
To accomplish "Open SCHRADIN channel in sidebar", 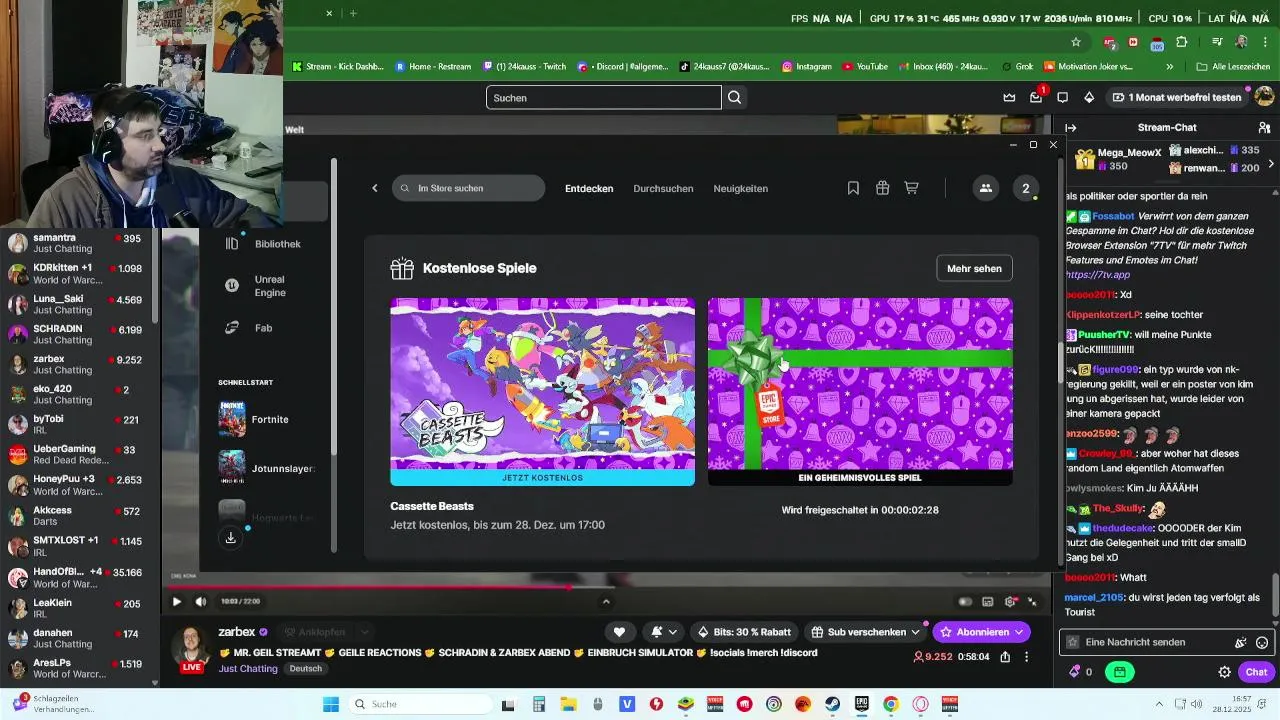I will tap(76, 334).
